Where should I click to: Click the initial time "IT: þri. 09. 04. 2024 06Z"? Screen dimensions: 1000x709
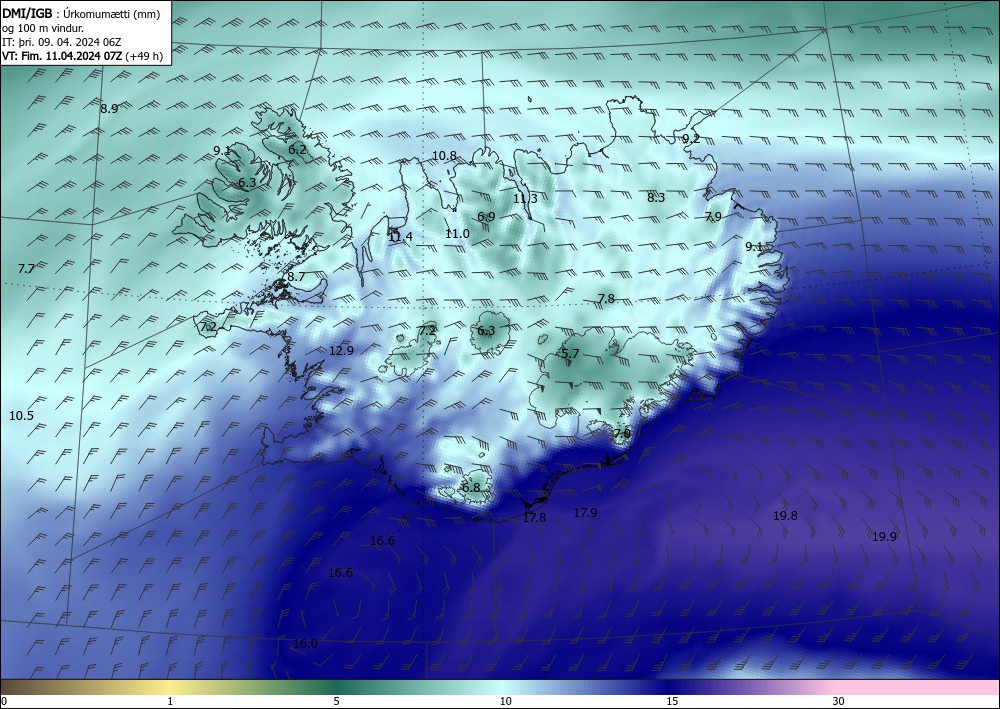(x=61, y=42)
